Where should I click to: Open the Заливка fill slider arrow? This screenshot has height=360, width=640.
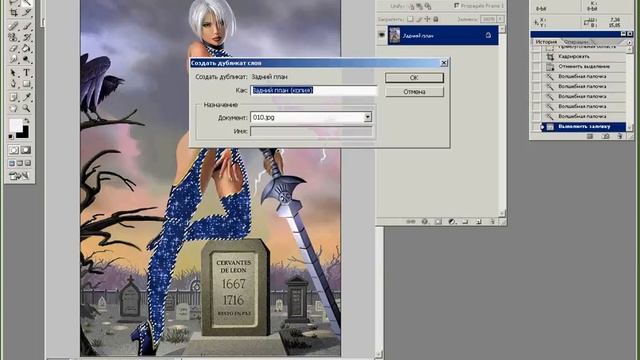click(x=500, y=19)
